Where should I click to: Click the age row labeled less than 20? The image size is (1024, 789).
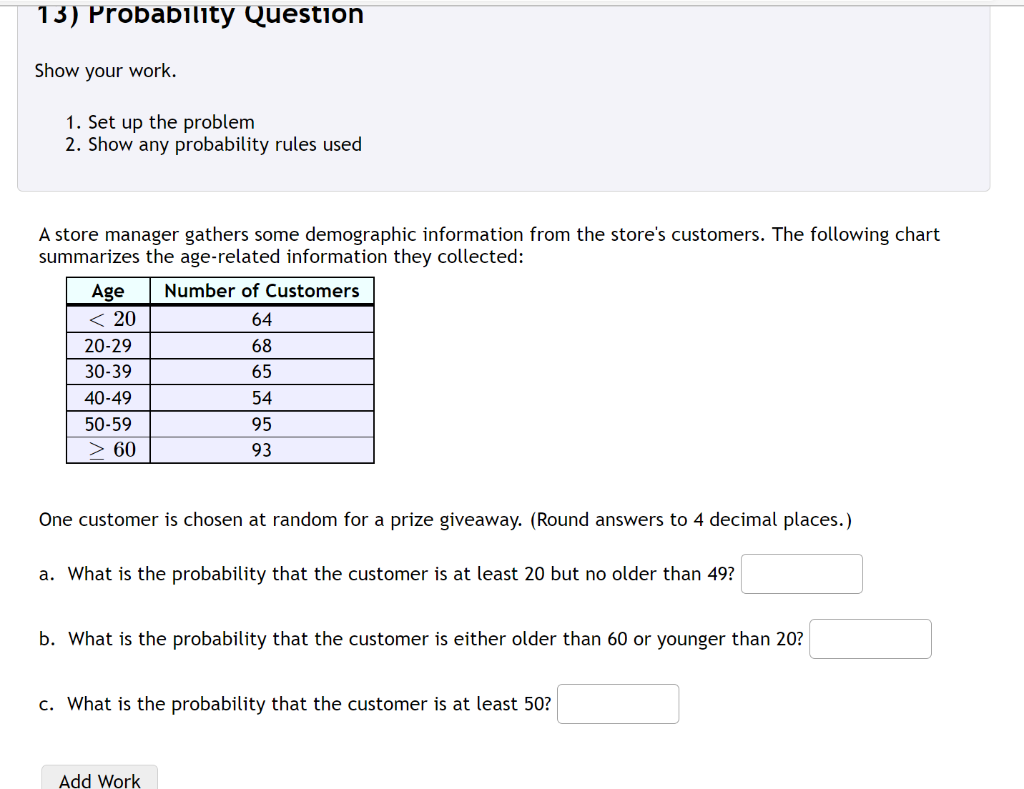pyautogui.click(x=107, y=319)
